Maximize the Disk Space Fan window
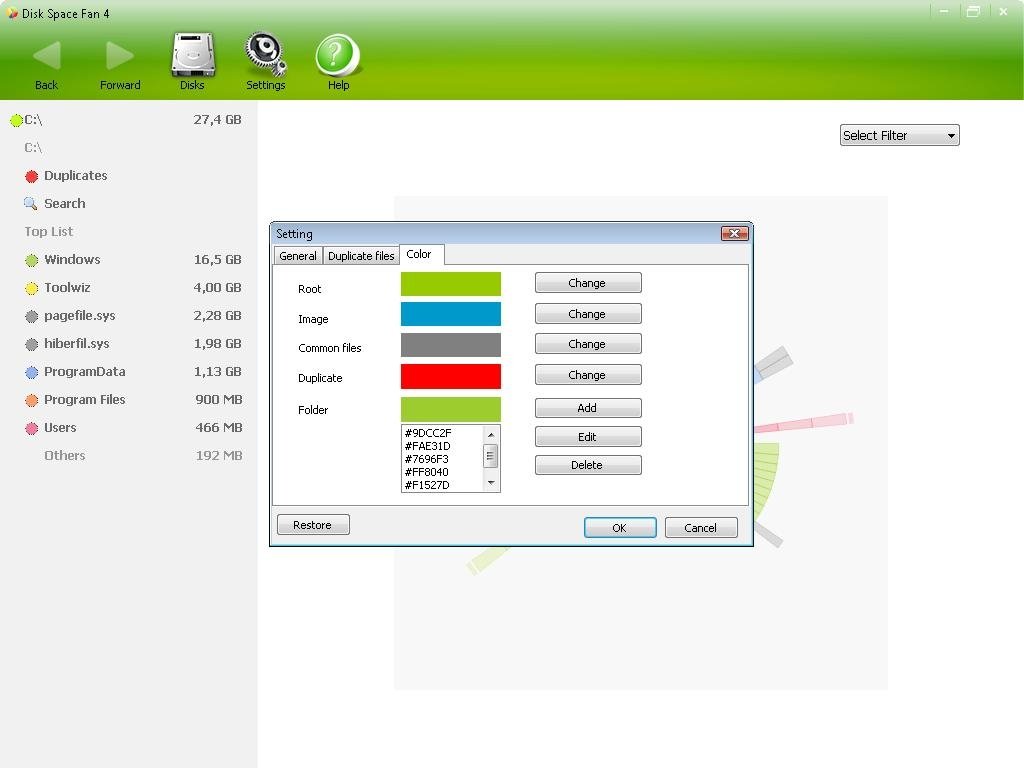Viewport: 1024px width, 768px height. [x=973, y=12]
